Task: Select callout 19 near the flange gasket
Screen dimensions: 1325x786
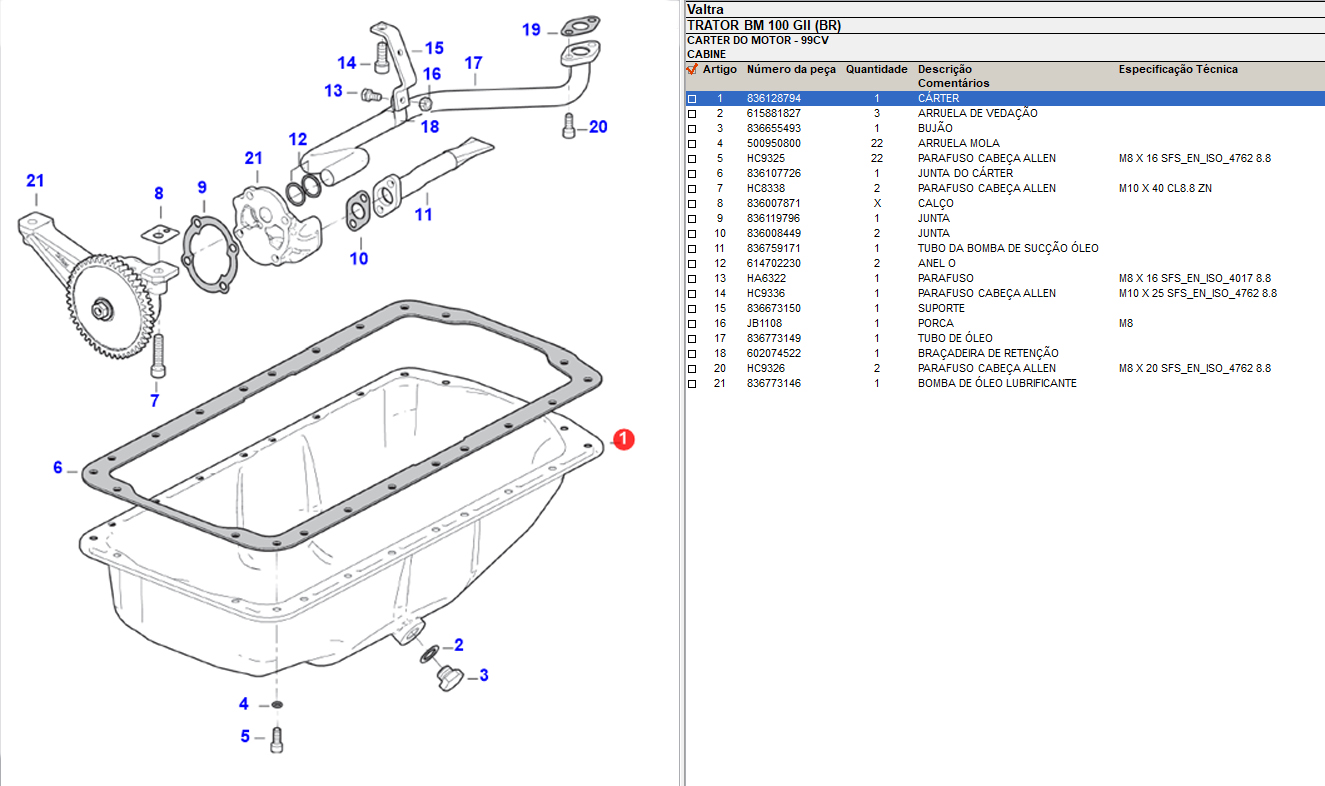Action: (x=531, y=30)
